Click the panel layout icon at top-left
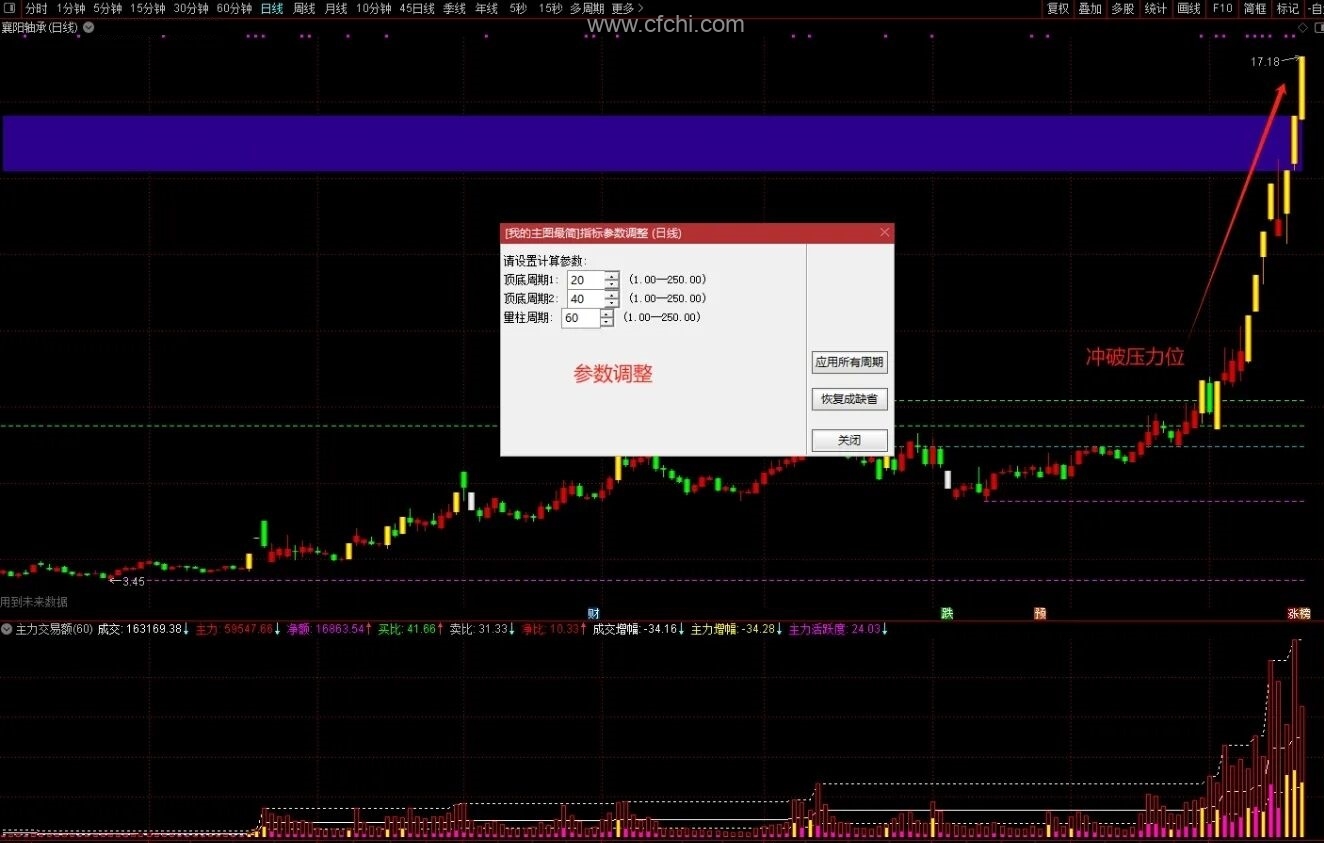1324x843 pixels. click(9, 8)
